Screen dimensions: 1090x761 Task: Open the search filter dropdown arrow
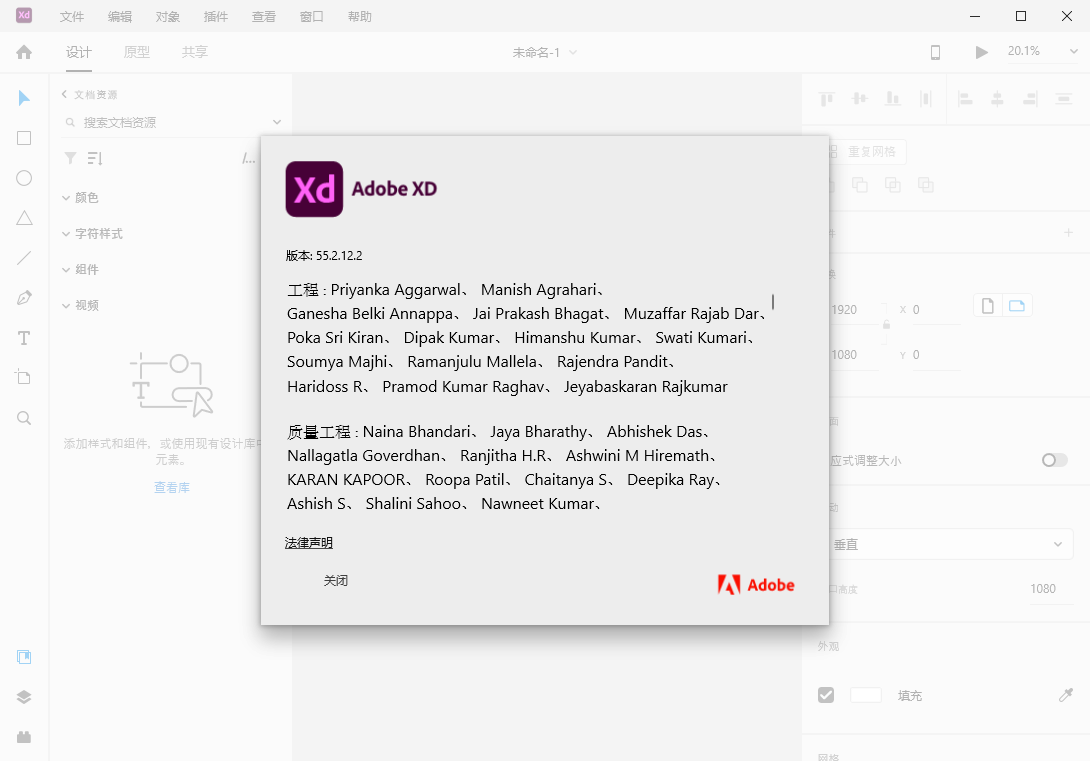(x=277, y=122)
